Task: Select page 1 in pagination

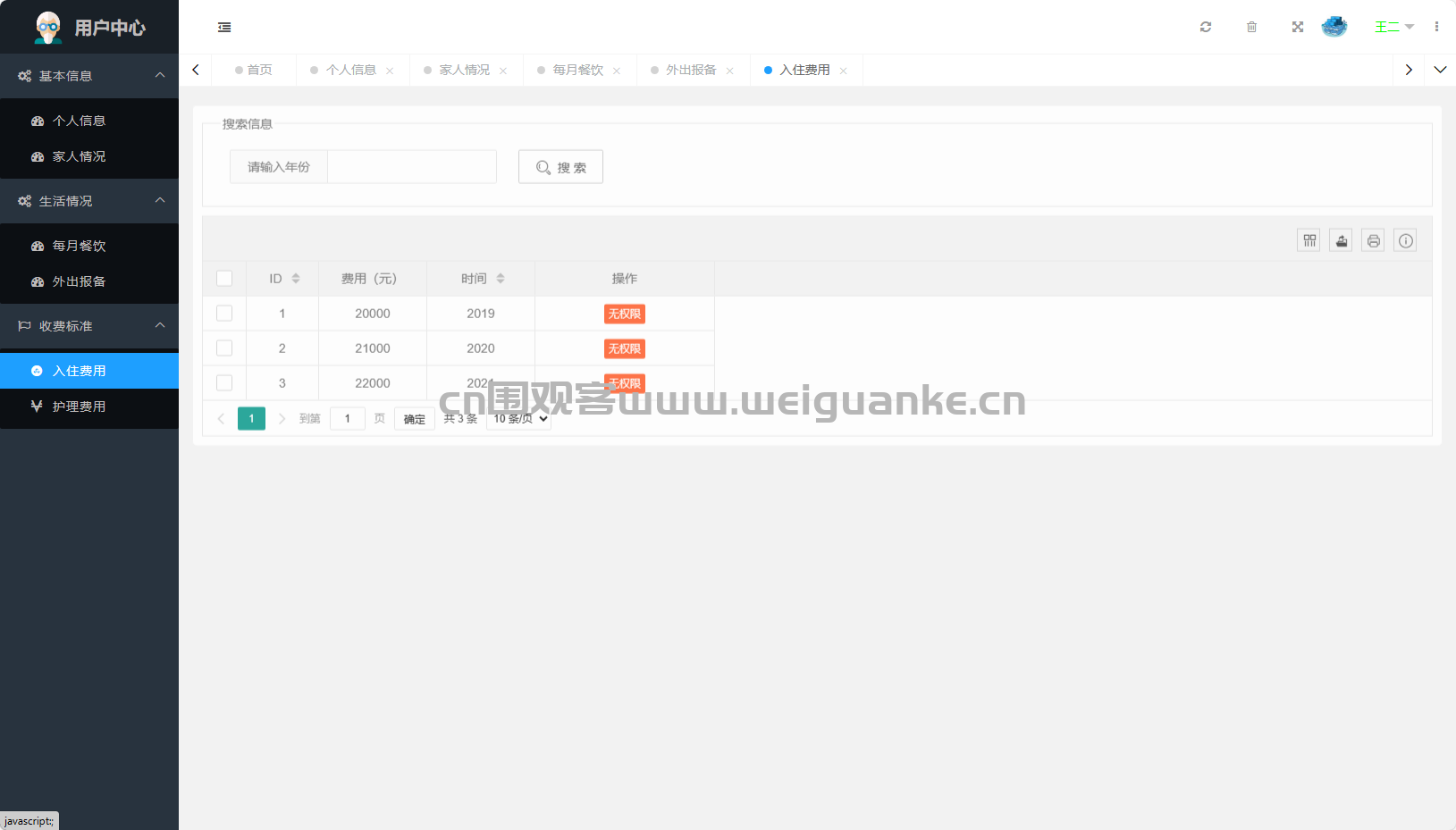Action: 251,418
